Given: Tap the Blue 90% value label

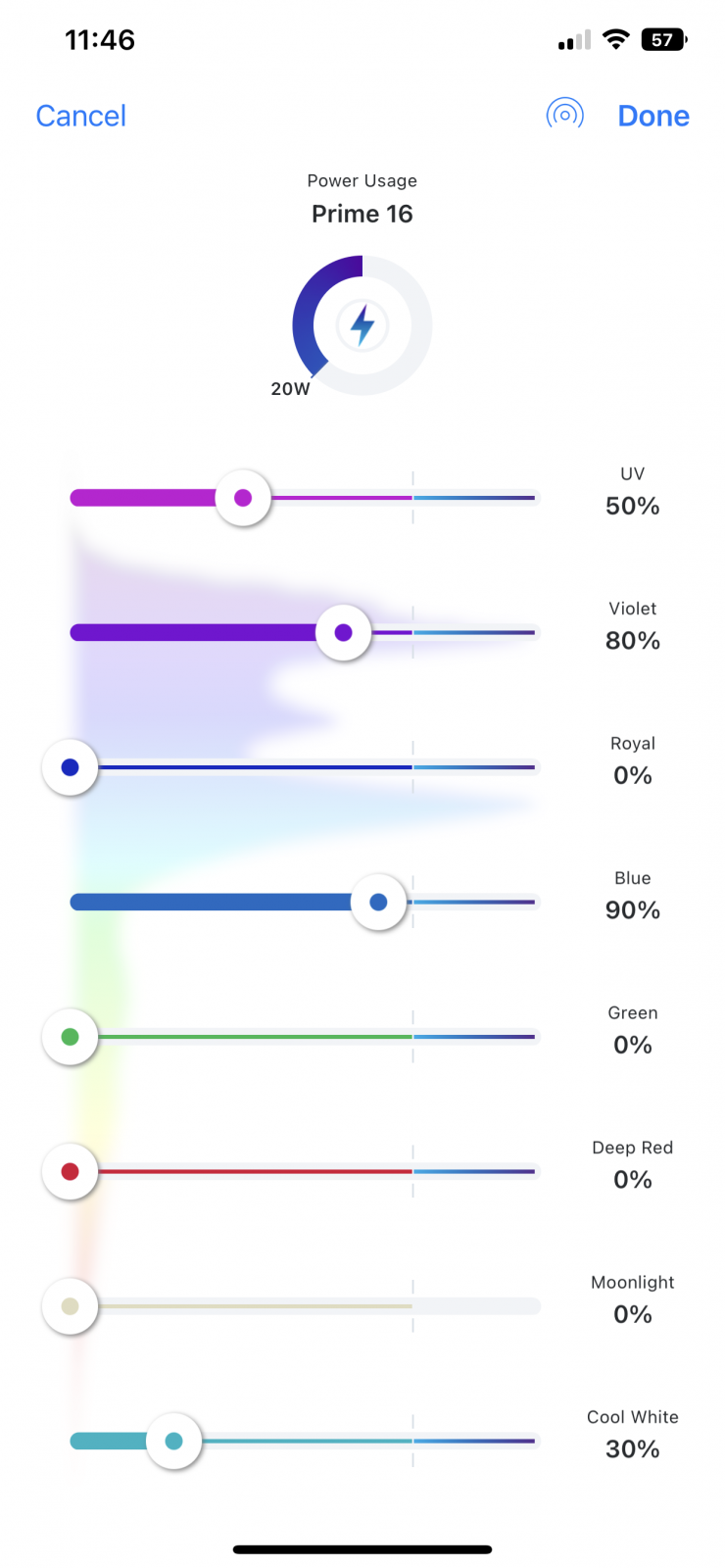Looking at the screenshot, I should pyautogui.click(x=632, y=910).
